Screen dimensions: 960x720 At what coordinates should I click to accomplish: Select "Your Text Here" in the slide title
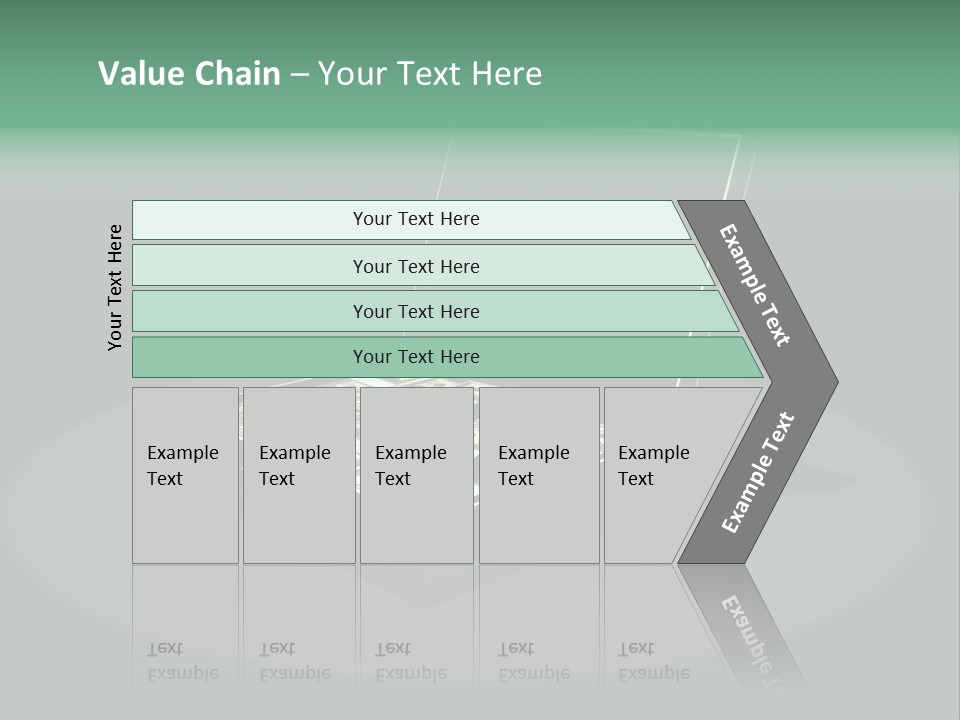(430, 74)
